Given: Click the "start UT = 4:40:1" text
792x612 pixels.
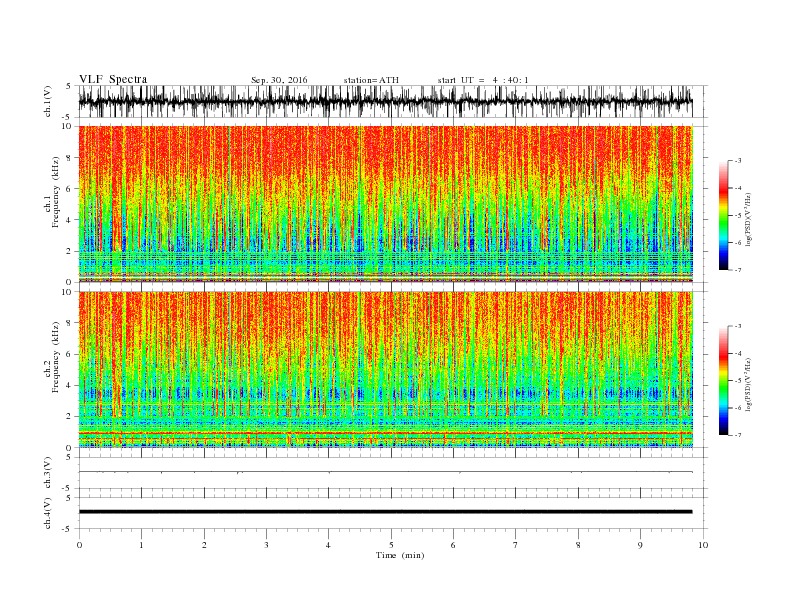Looking at the screenshot, I should pyautogui.click(x=483, y=80).
